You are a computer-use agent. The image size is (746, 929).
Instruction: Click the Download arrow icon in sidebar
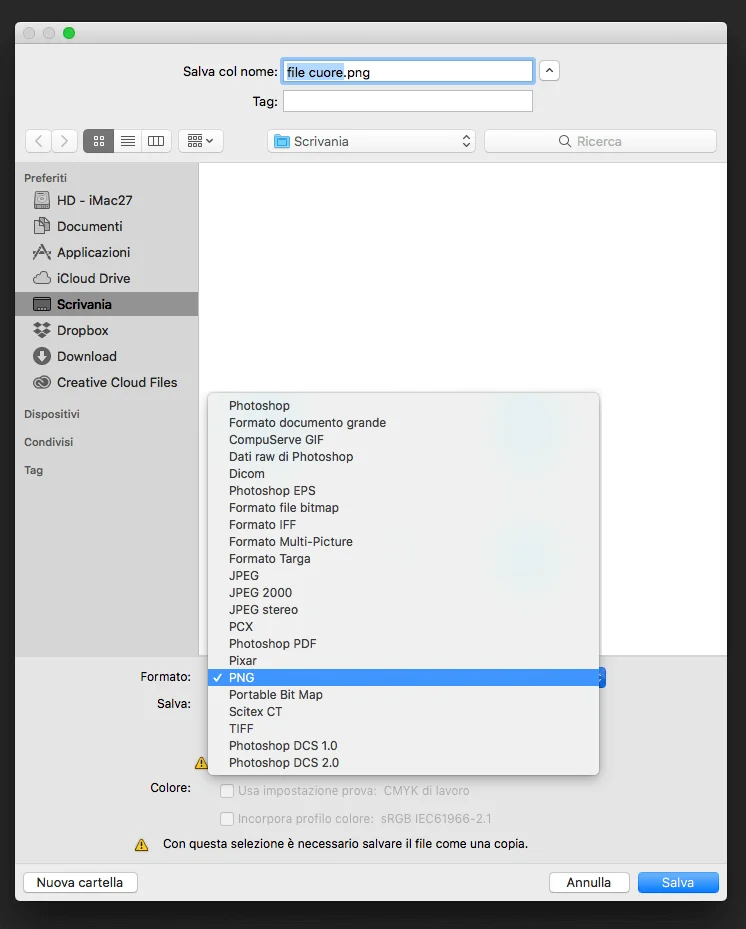click(x=41, y=356)
